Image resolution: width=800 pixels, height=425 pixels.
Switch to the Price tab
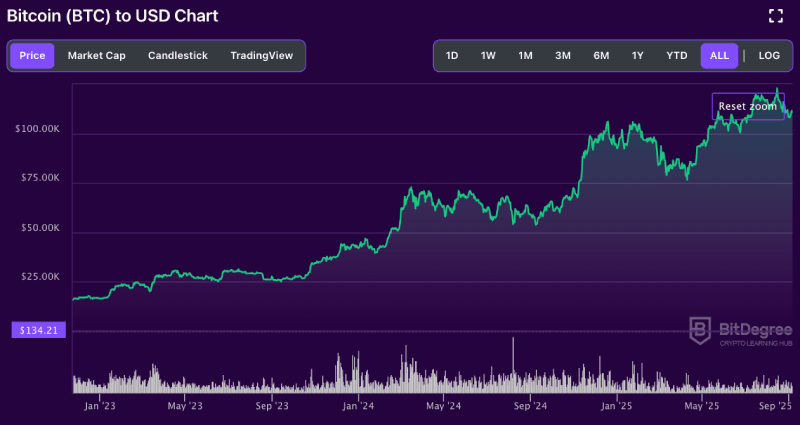point(32,56)
